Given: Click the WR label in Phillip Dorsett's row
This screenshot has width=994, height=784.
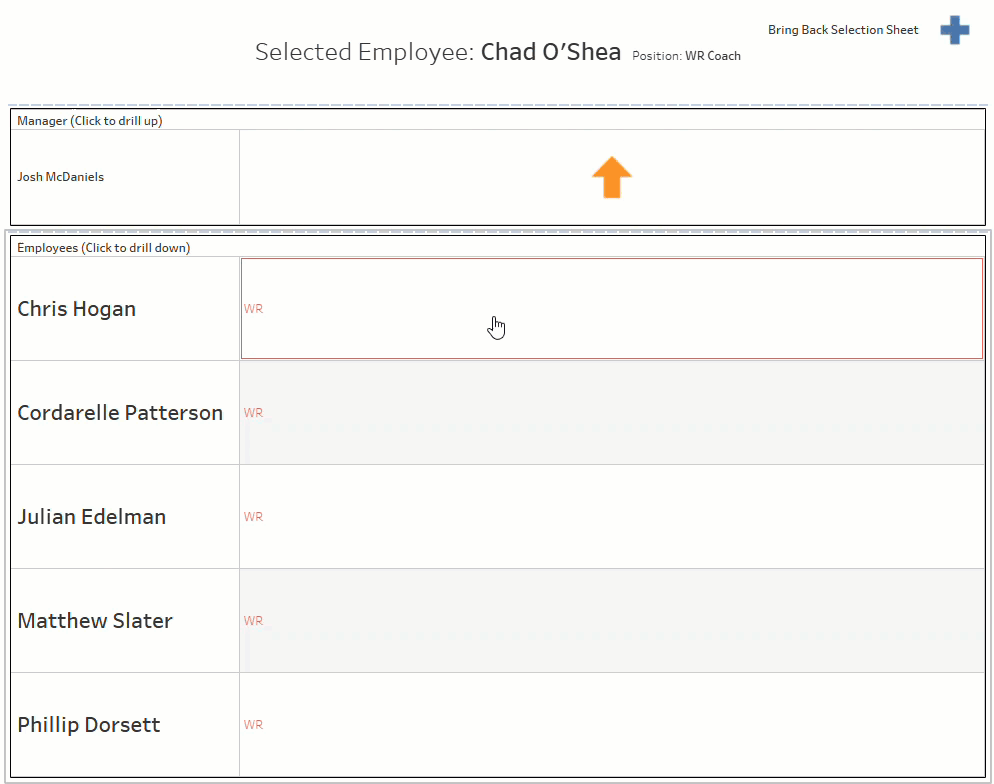Looking at the screenshot, I should tap(253, 725).
